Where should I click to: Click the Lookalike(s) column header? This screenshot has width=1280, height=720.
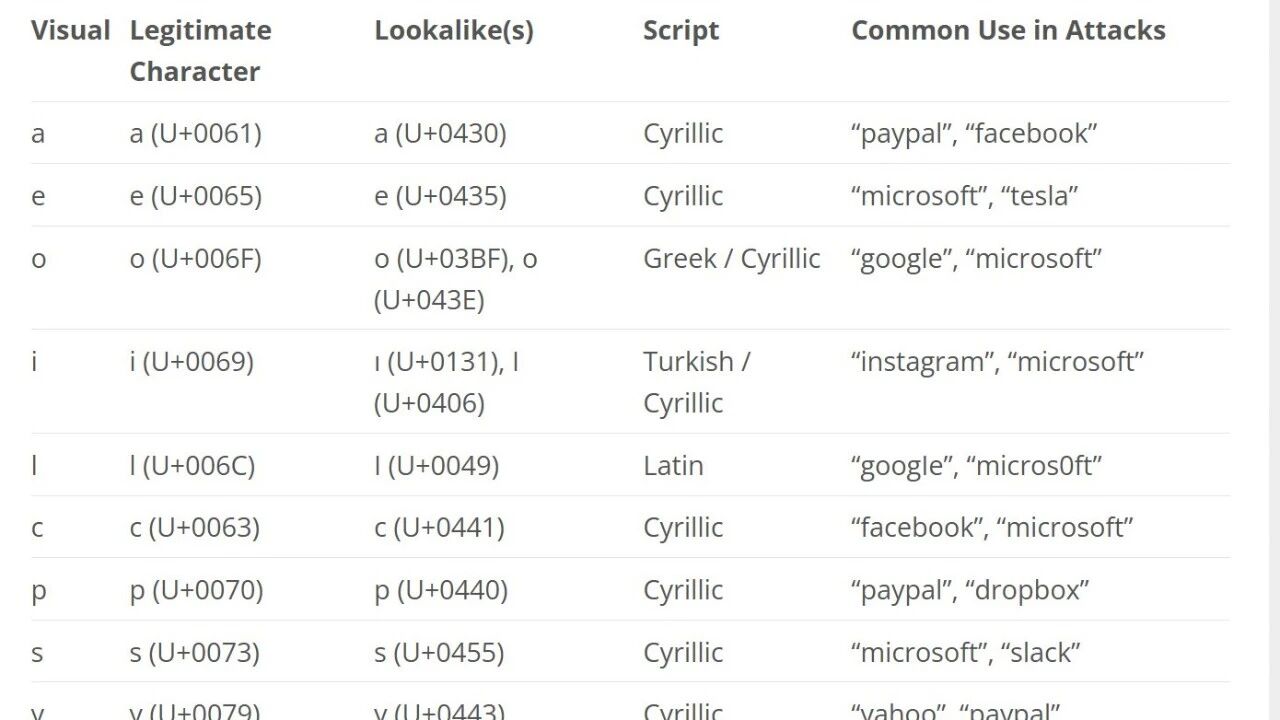(x=454, y=30)
